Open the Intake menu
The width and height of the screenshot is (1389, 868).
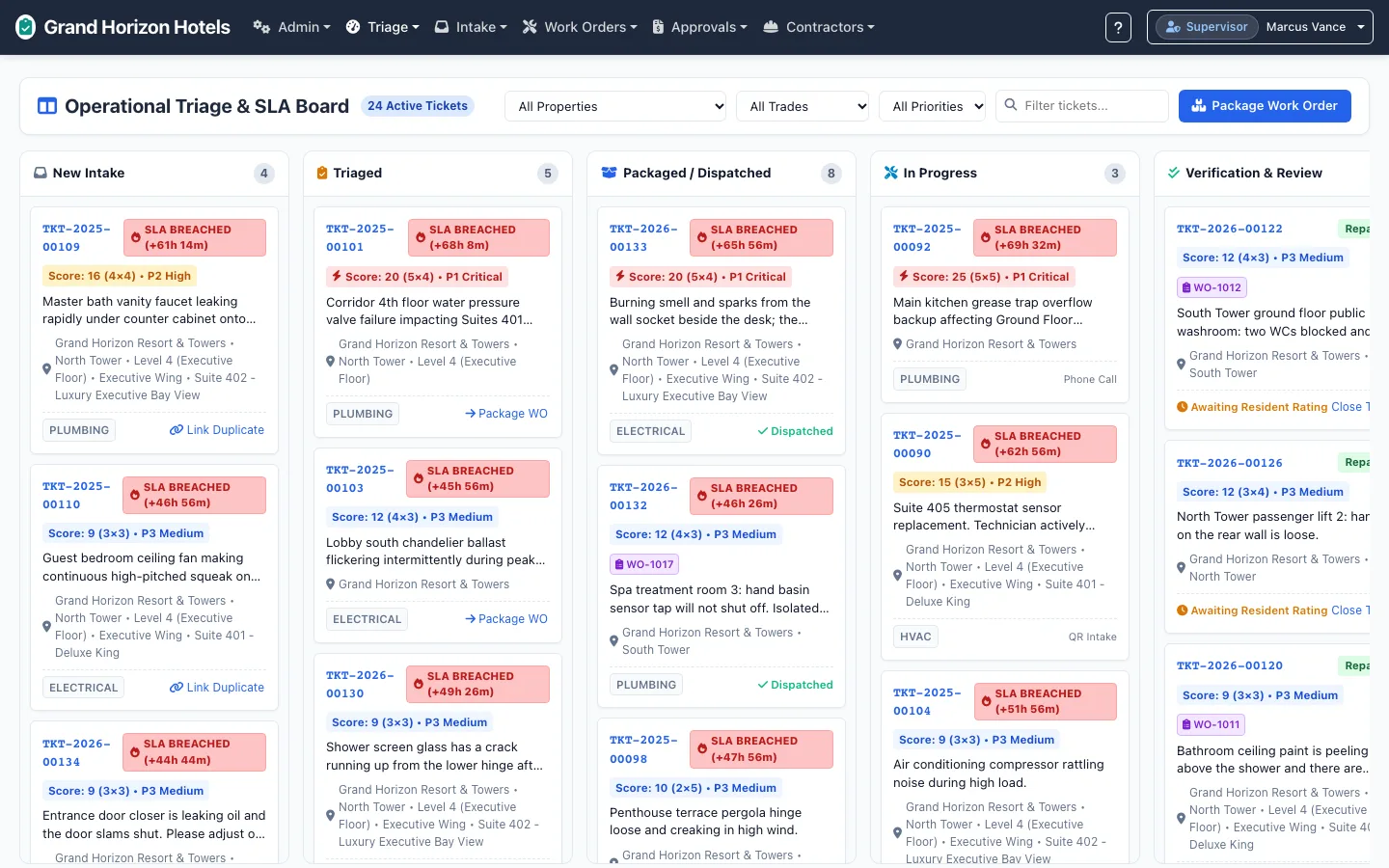coord(471,27)
